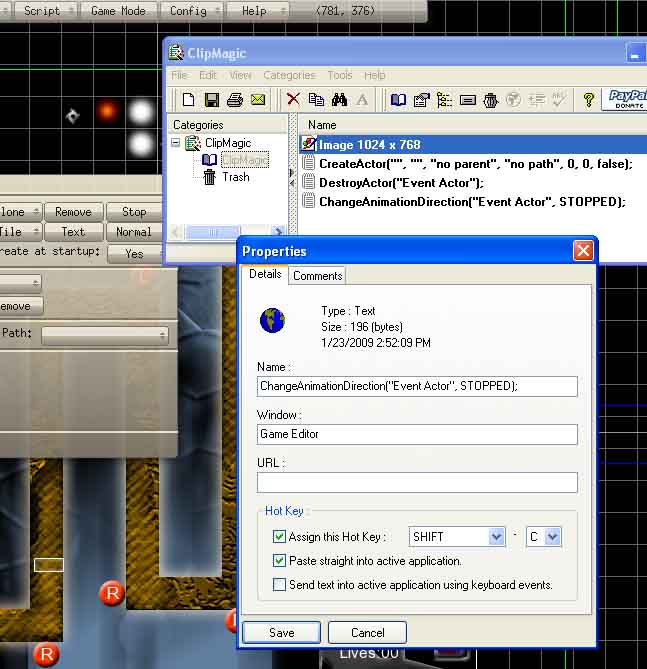Click the Text button in actor panel
Screen dimensions: 647x669
pyautogui.click(x=73, y=232)
